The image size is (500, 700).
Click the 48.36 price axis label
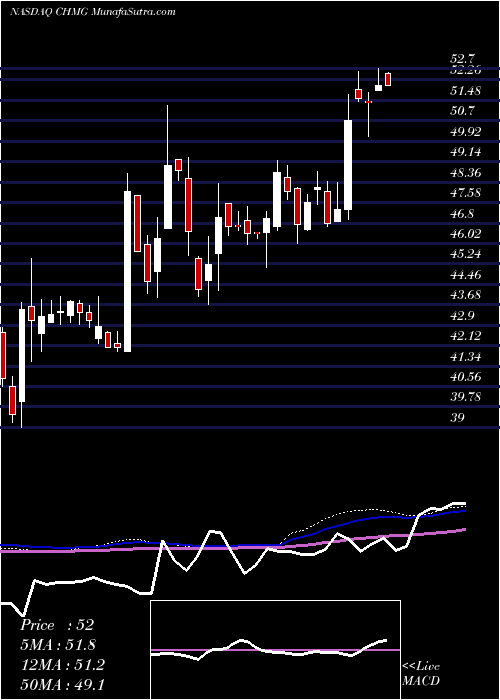point(466,173)
